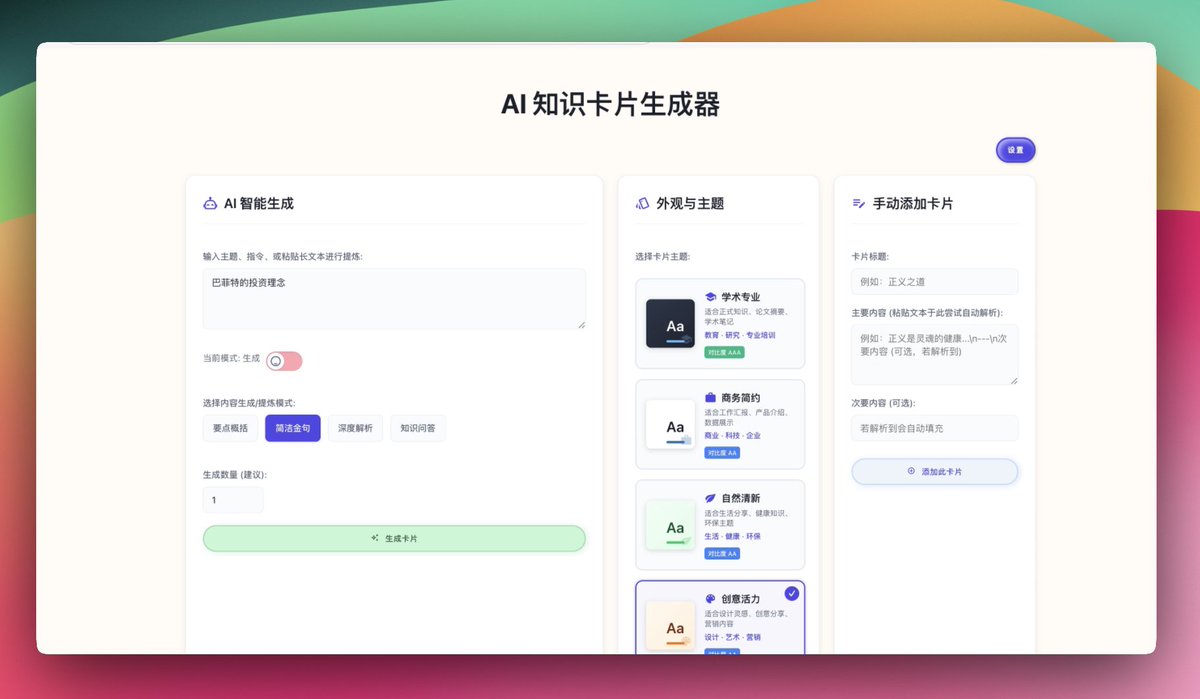Image resolution: width=1200 pixels, height=699 pixels.
Task: Click the 次要内容 input field
Action: point(935,428)
